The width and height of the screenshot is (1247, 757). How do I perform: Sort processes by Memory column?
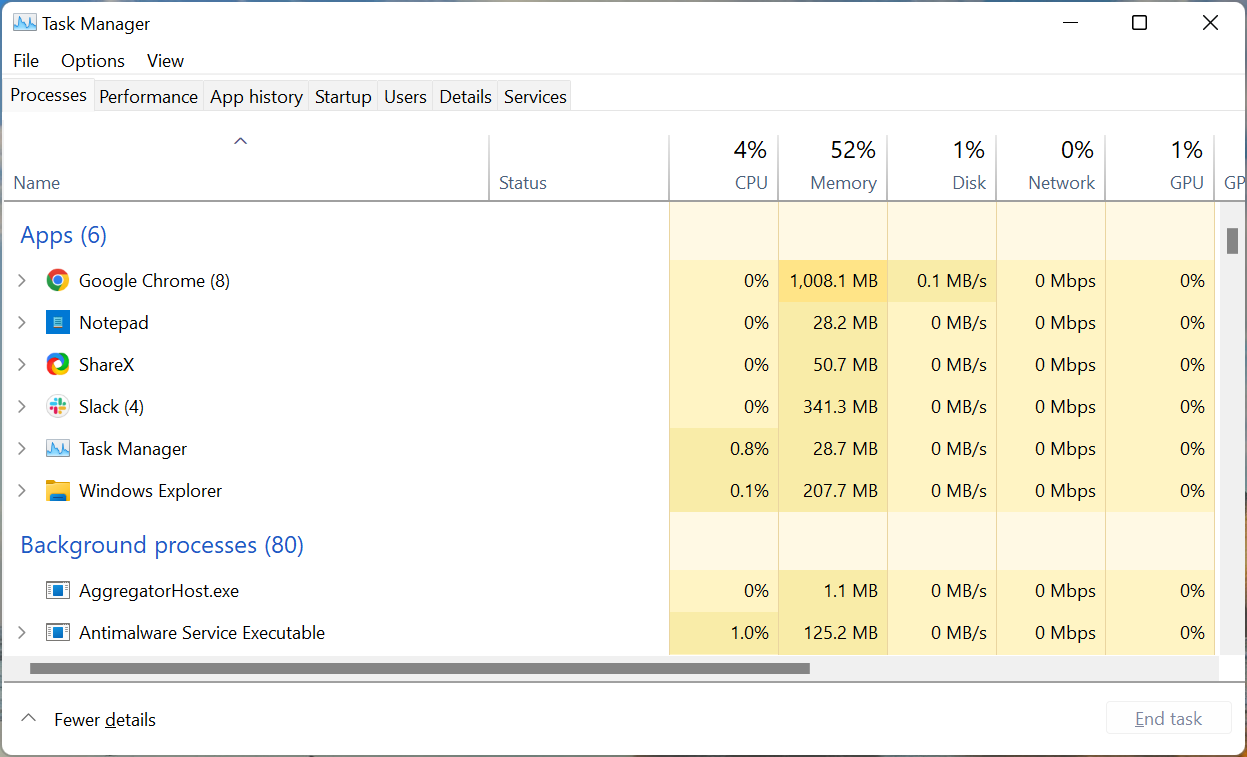pos(842,165)
